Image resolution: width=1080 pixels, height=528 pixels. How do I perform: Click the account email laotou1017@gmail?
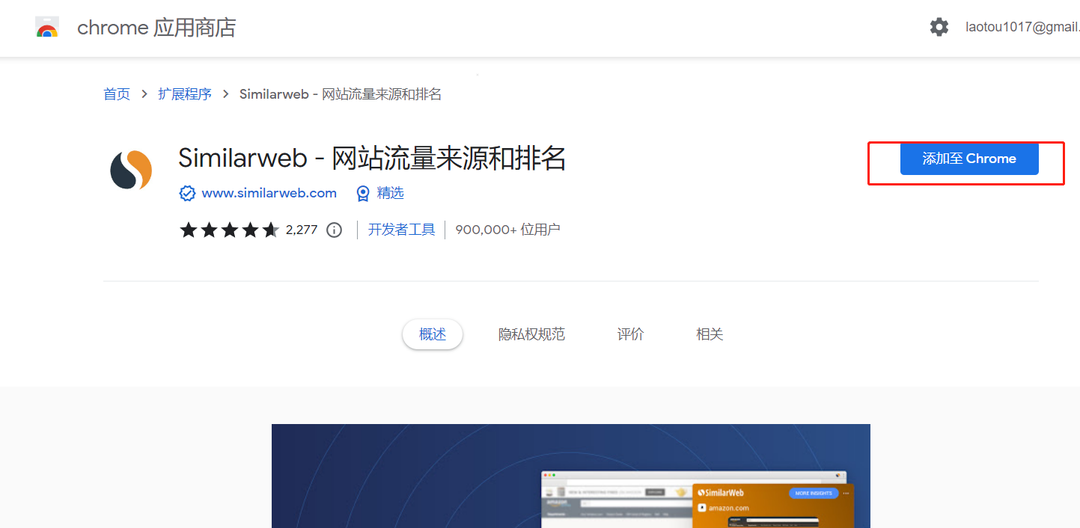(x=1020, y=27)
